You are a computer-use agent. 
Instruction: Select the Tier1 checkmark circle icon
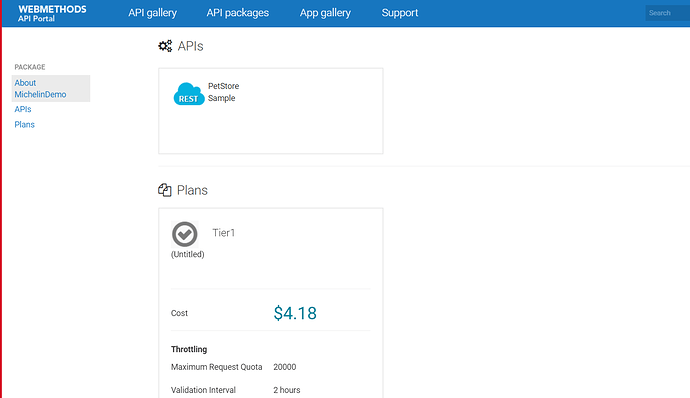[184, 234]
